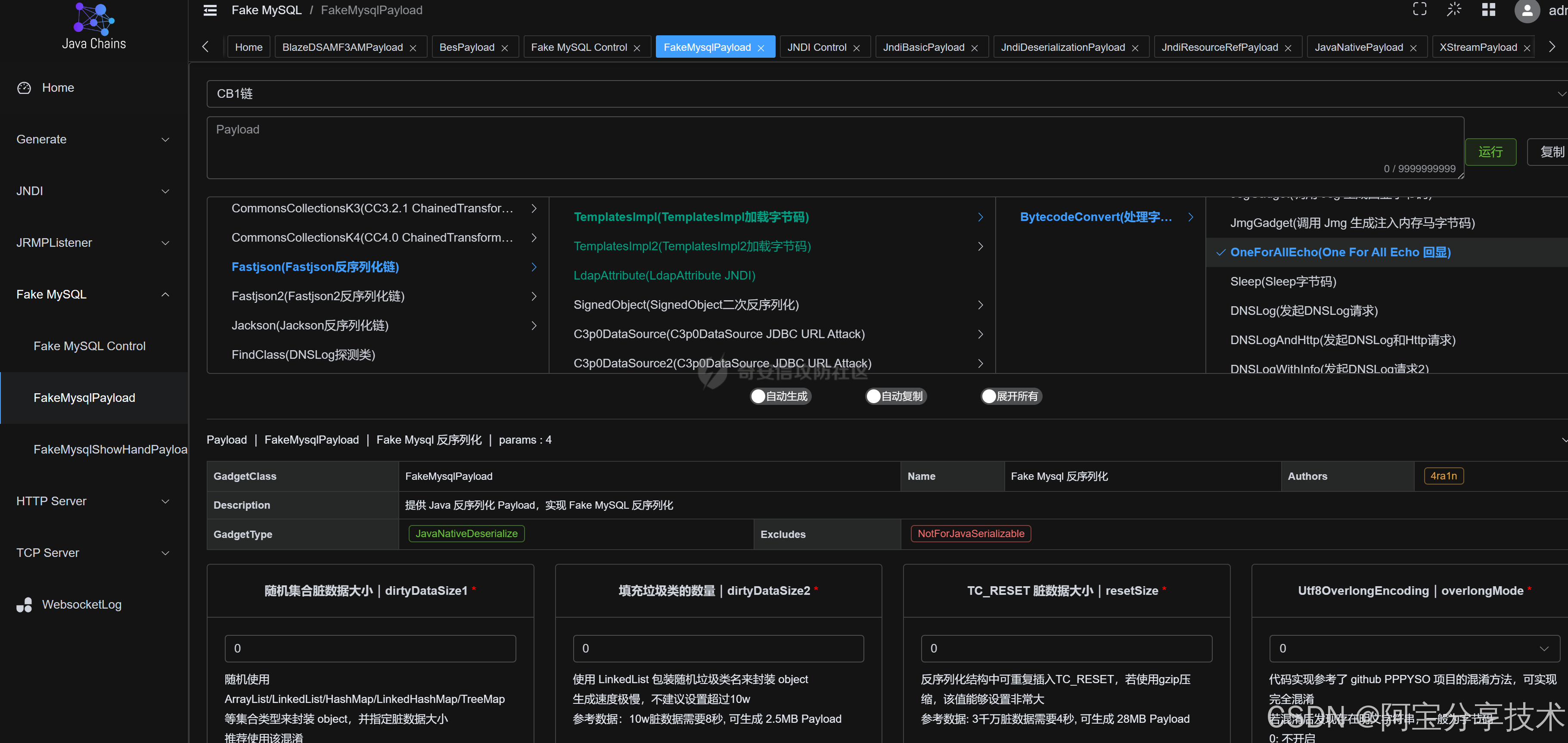Select ByteCodeConvert option
Viewport: 1568px width, 743px height.
tap(1100, 218)
